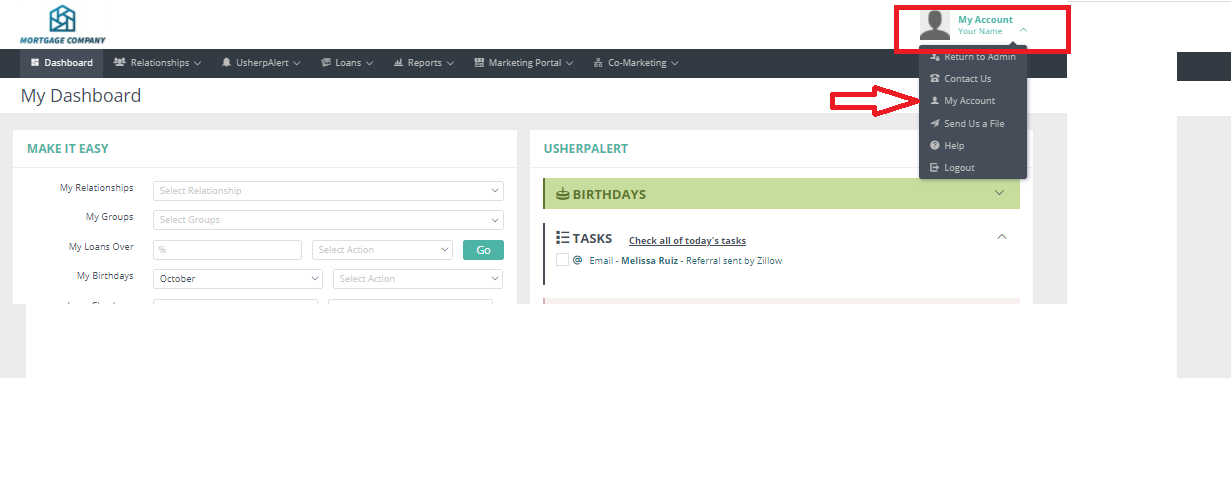This screenshot has height=478, width=1231.
Task: Click the user avatar picture
Action: (x=935, y=25)
